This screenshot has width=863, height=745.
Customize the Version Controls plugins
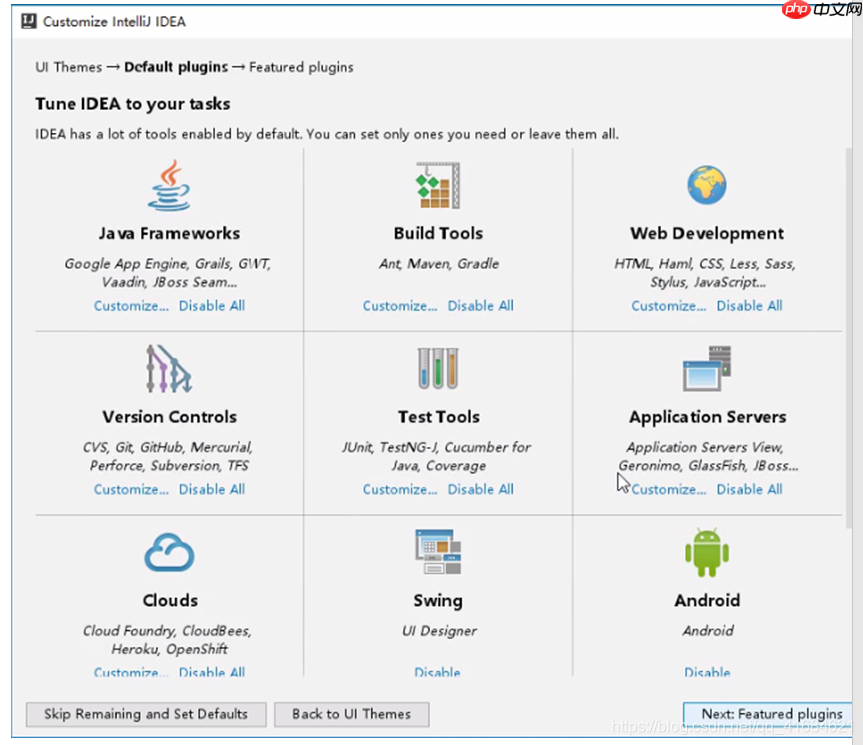point(131,490)
